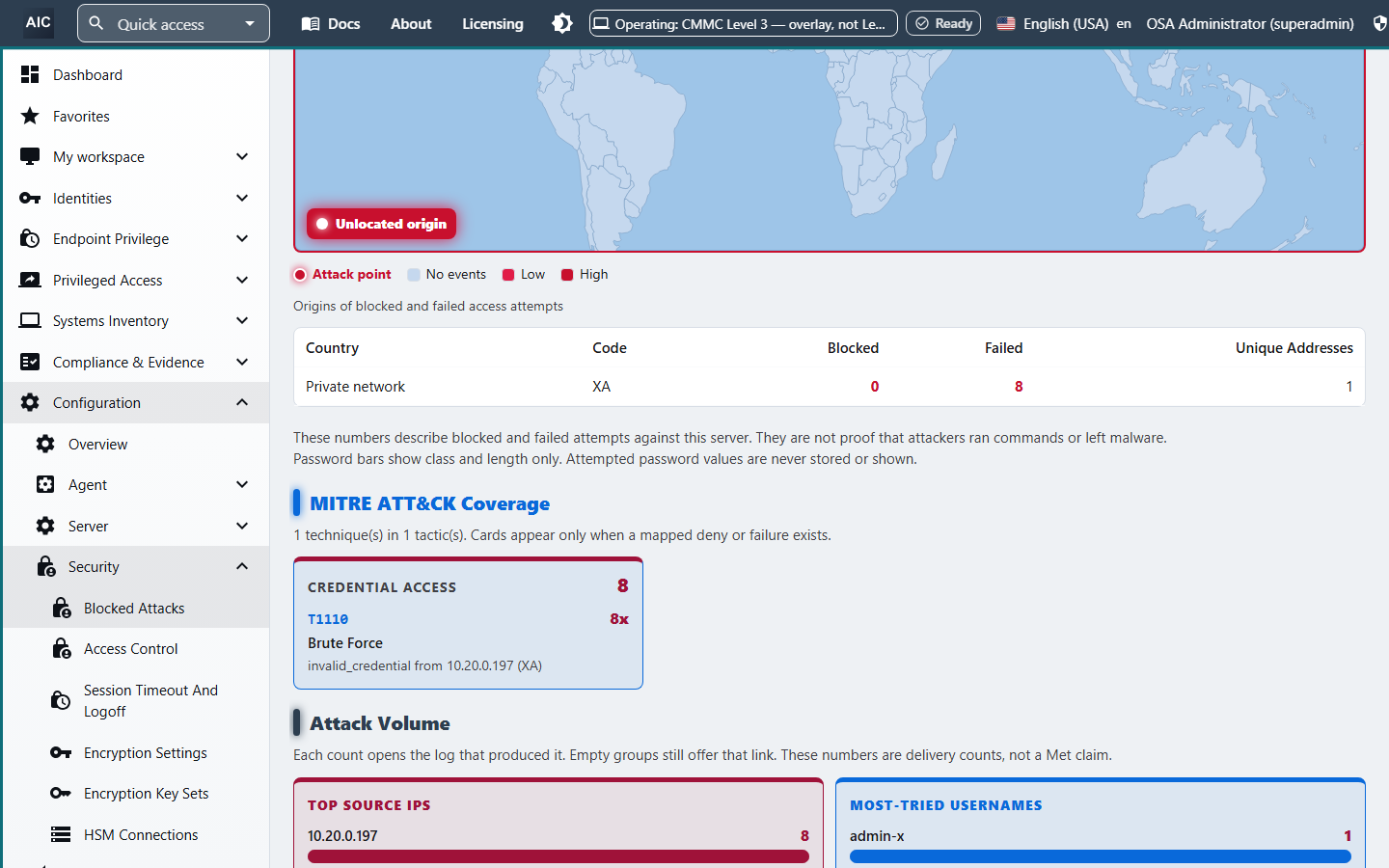Click the Favorites star icon
The image size is (1389, 868).
[x=30, y=116]
